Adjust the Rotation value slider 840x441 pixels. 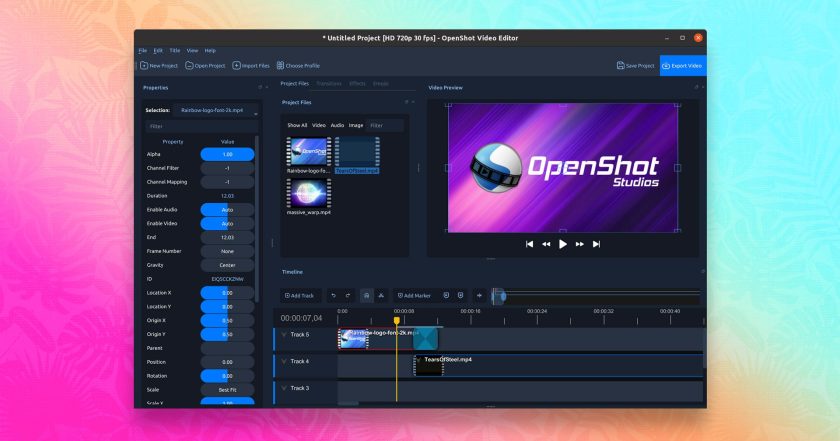tap(227, 376)
